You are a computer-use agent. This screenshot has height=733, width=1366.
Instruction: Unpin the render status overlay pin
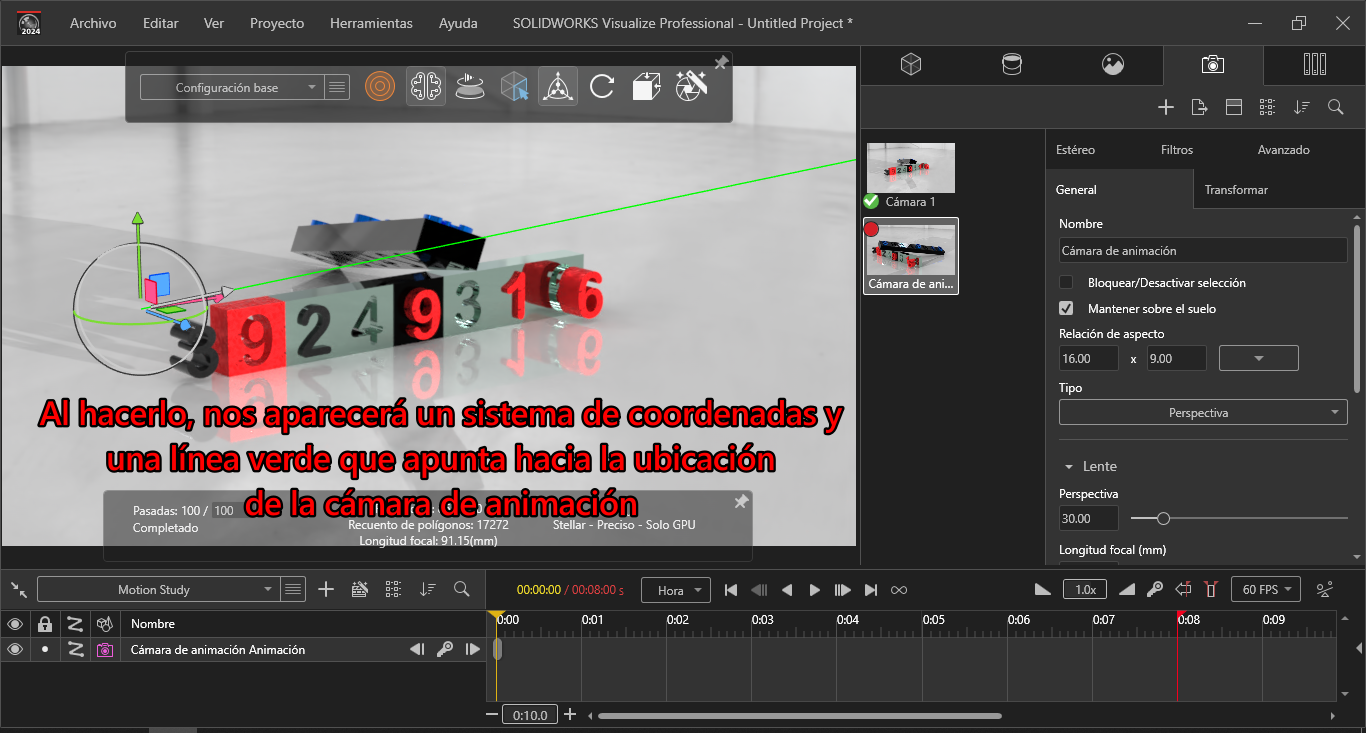pyautogui.click(x=741, y=502)
